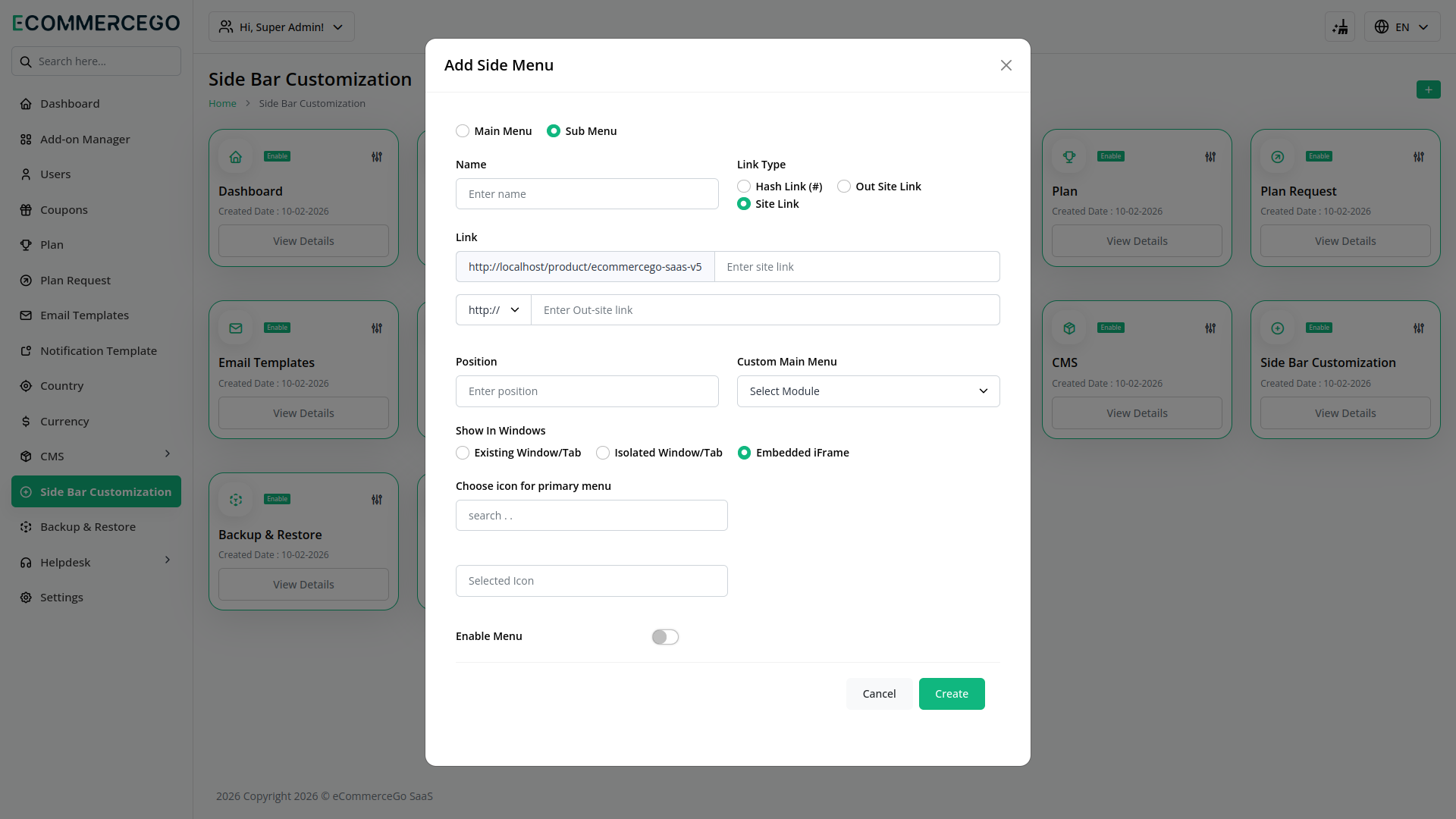Click the Currency dollar icon in sidebar
The width and height of the screenshot is (1456, 819).
pos(26,422)
